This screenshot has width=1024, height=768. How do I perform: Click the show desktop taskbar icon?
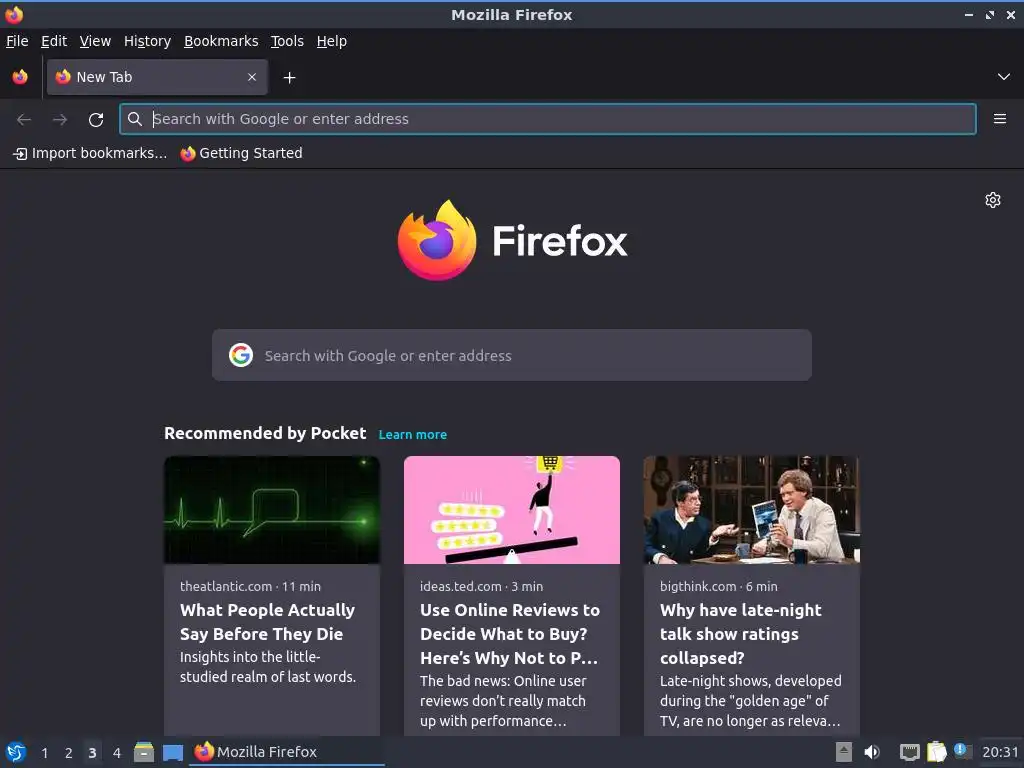173,753
